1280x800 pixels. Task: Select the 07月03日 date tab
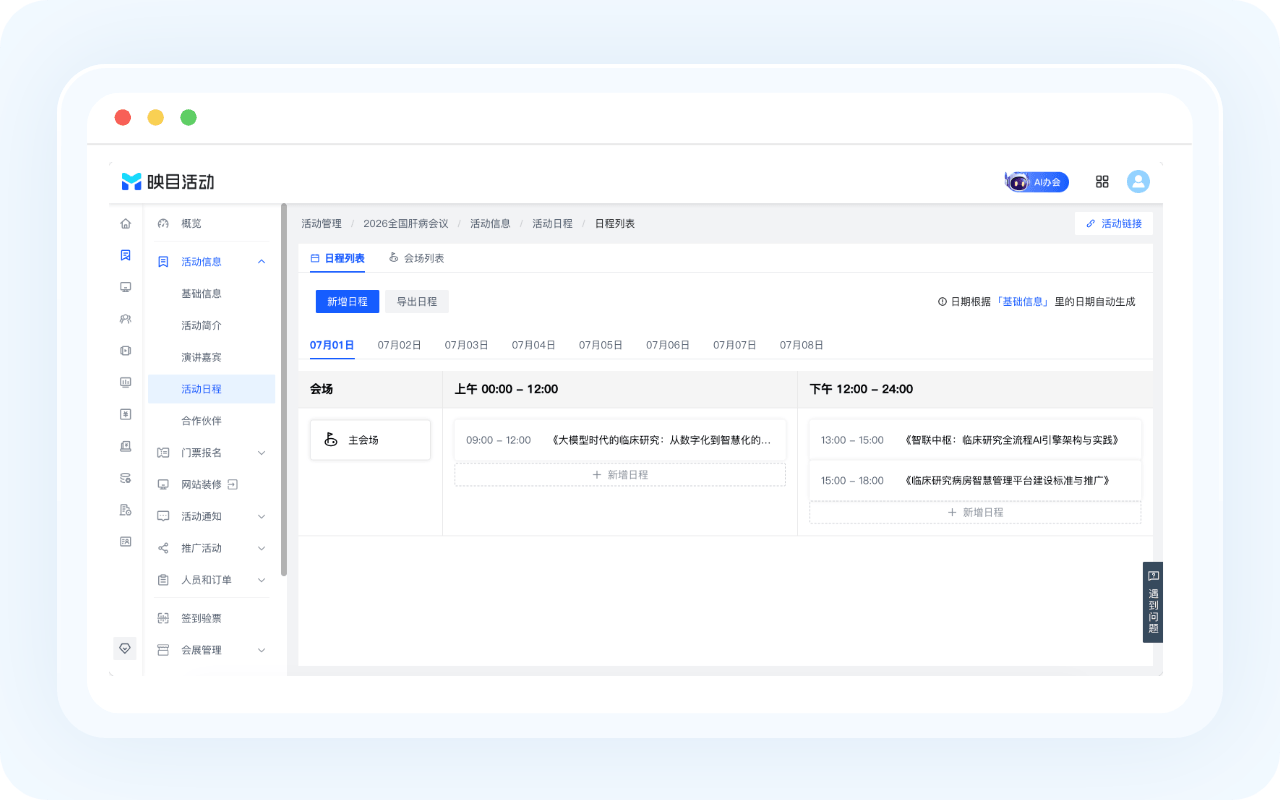pyautogui.click(x=466, y=345)
